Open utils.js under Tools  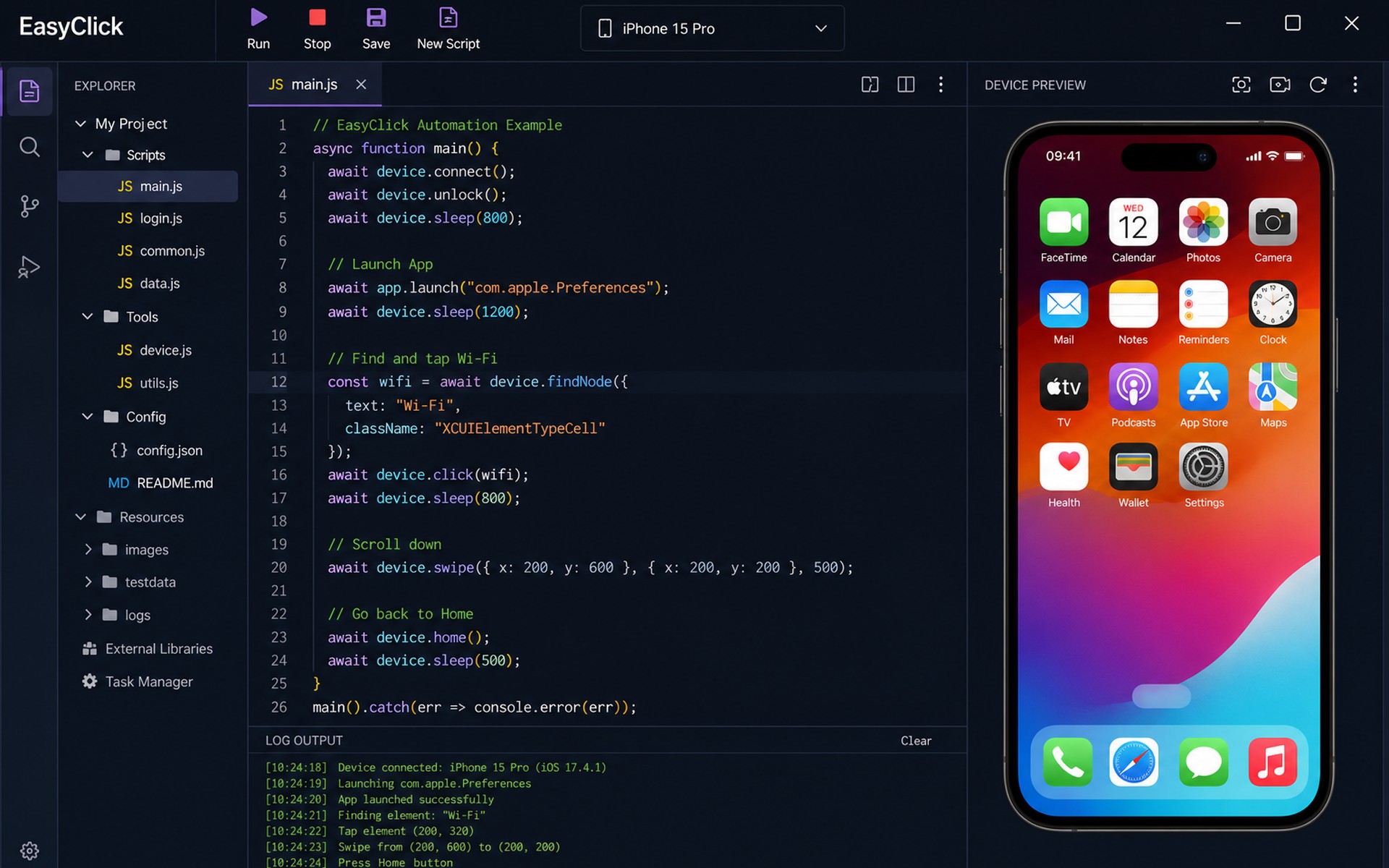(148, 383)
